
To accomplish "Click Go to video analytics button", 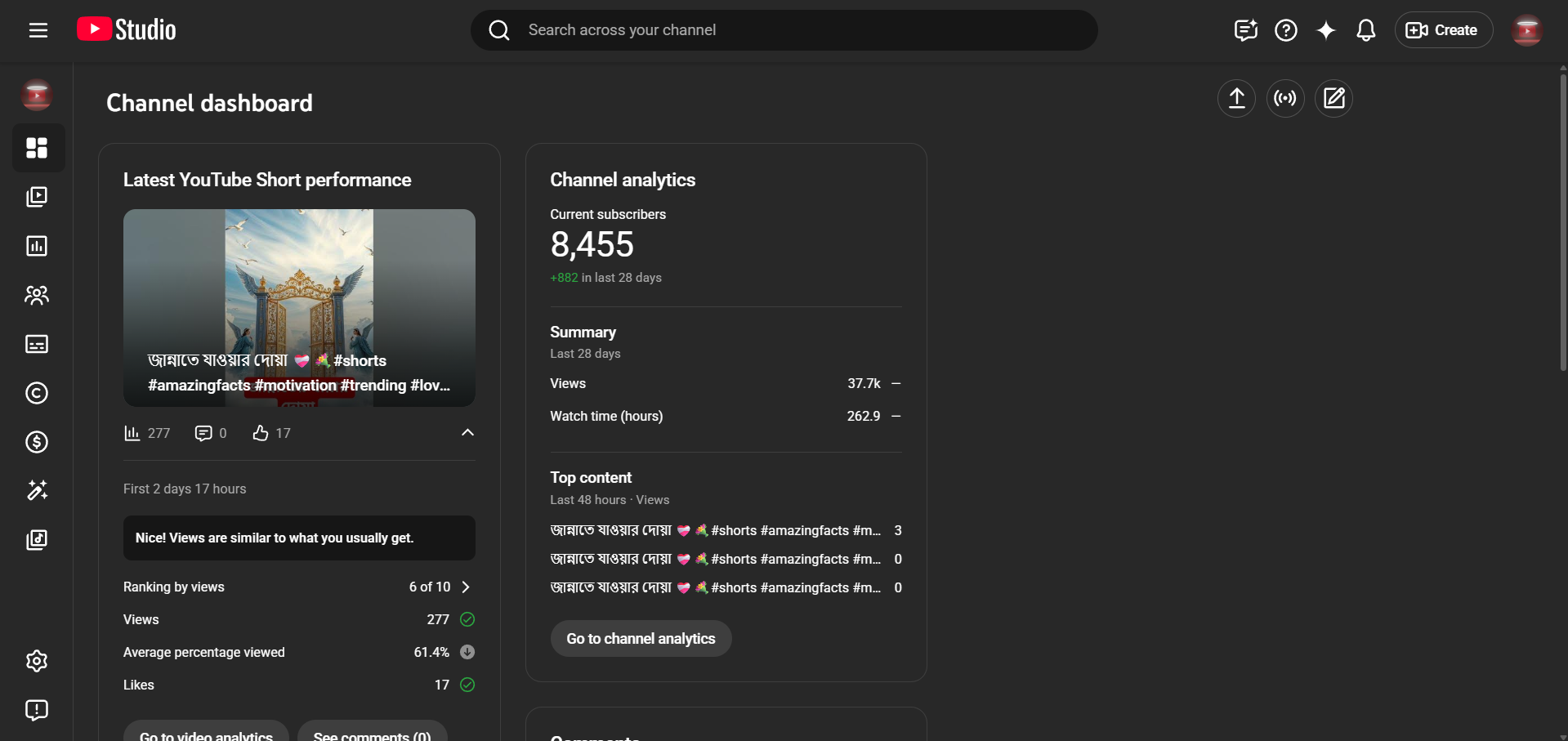I will pos(206,732).
